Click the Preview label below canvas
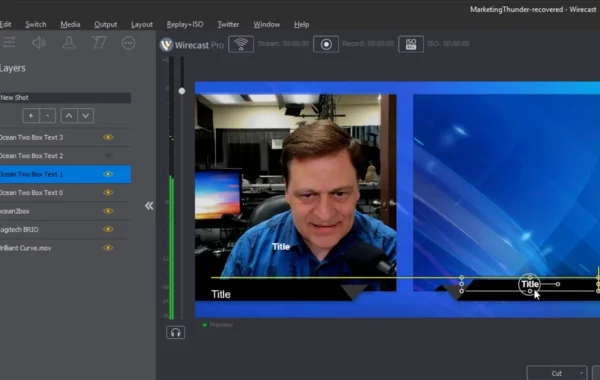This screenshot has width=600, height=380. tap(221, 325)
